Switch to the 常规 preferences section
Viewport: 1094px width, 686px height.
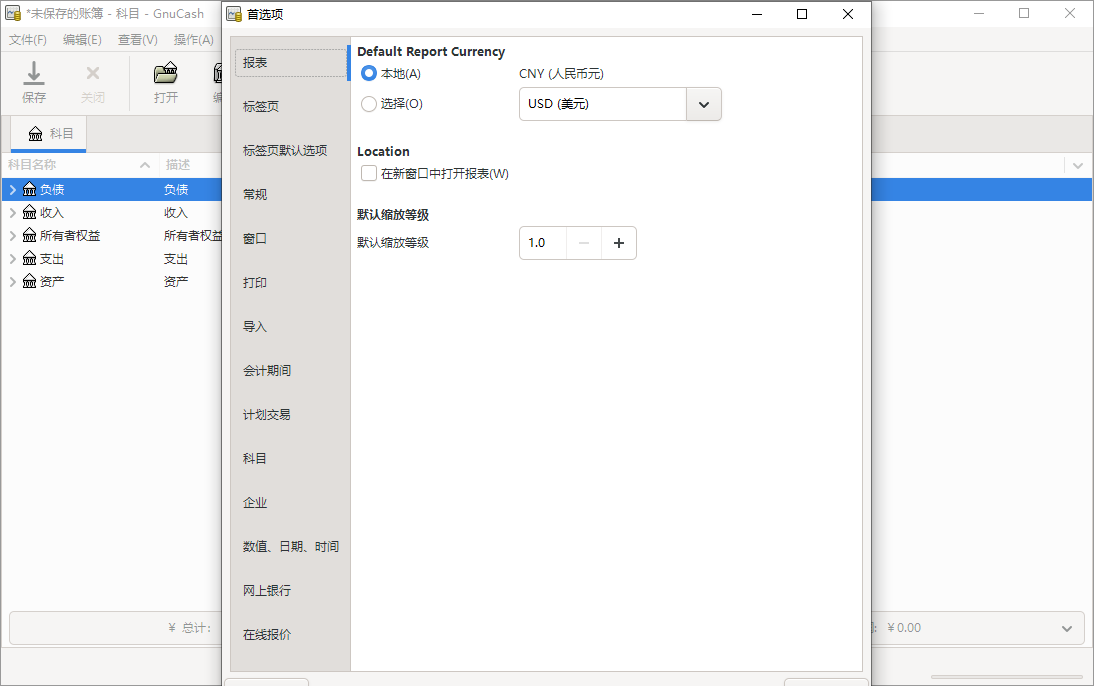254,194
